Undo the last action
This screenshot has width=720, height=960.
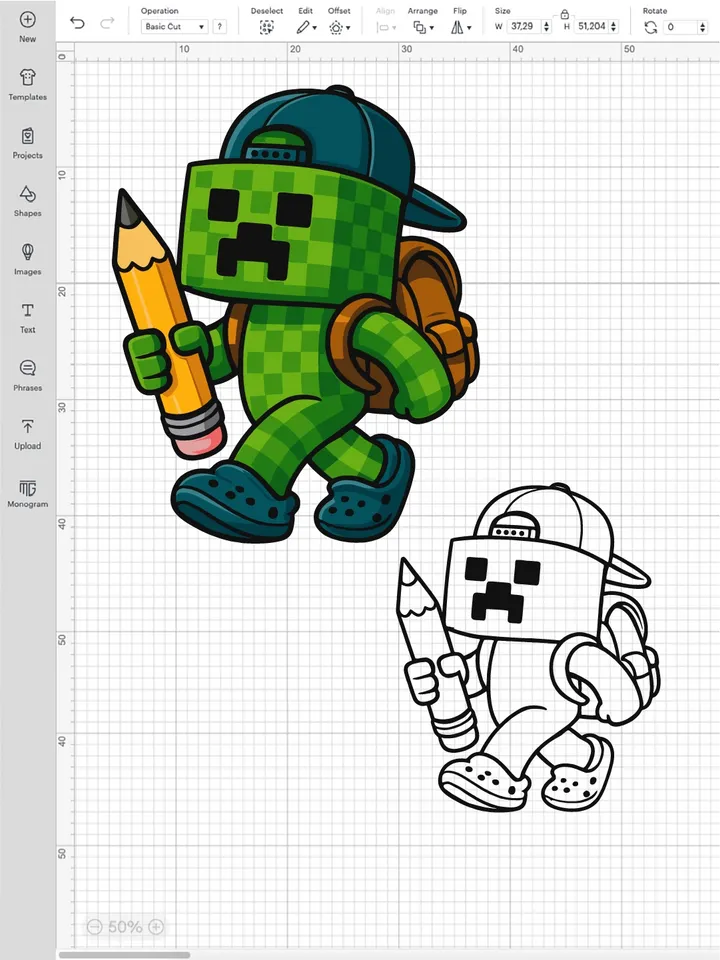(x=77, y=23)
